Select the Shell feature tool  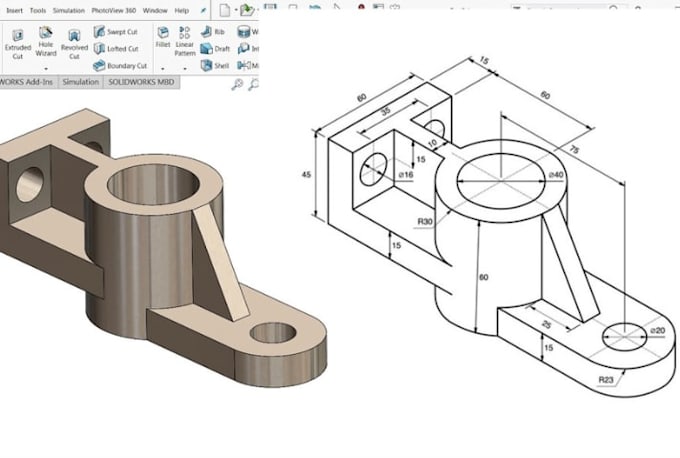click(215, 65)
